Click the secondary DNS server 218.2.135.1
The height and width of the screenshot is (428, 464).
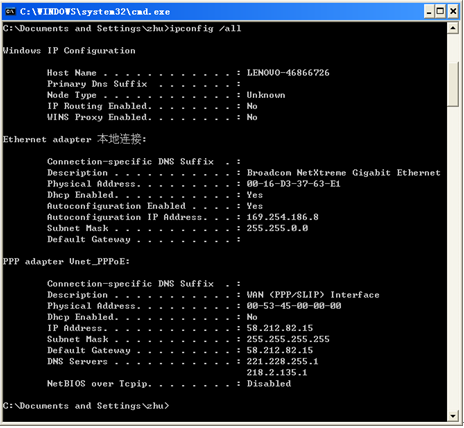277,372
